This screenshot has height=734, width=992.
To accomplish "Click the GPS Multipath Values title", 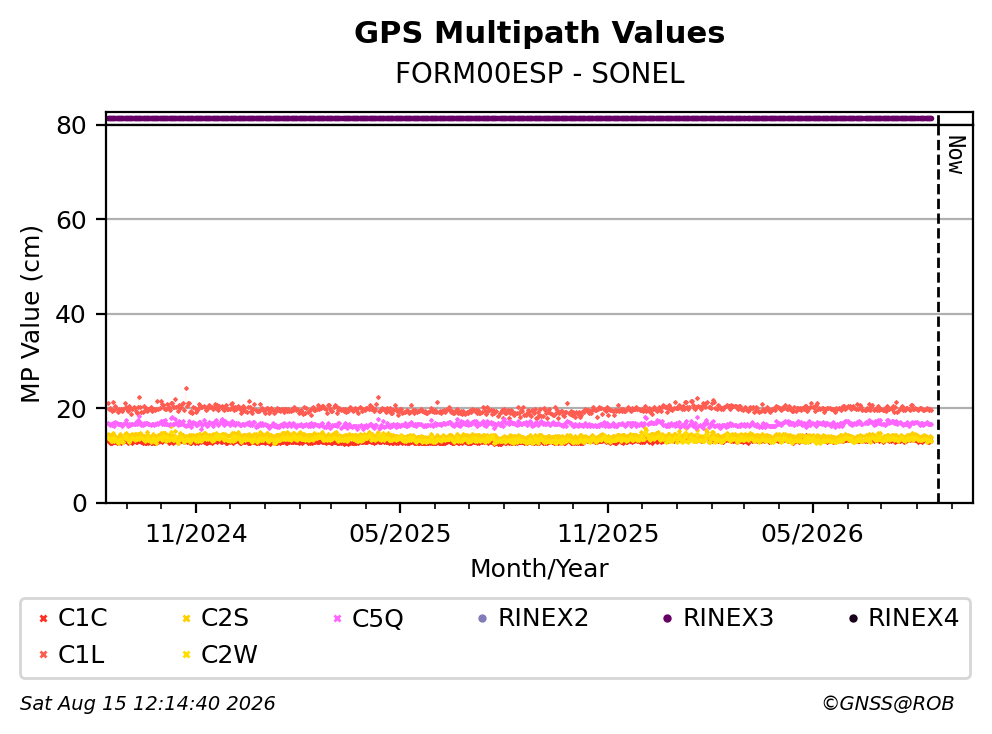I will pyautogui.click(x=540, y=33).
